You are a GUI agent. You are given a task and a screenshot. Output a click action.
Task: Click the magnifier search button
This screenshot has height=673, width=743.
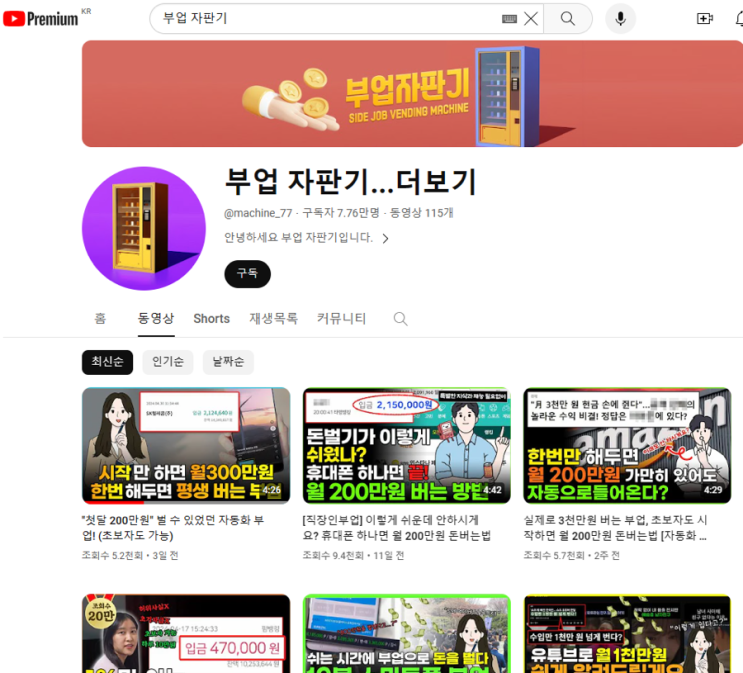click(568, 19)
